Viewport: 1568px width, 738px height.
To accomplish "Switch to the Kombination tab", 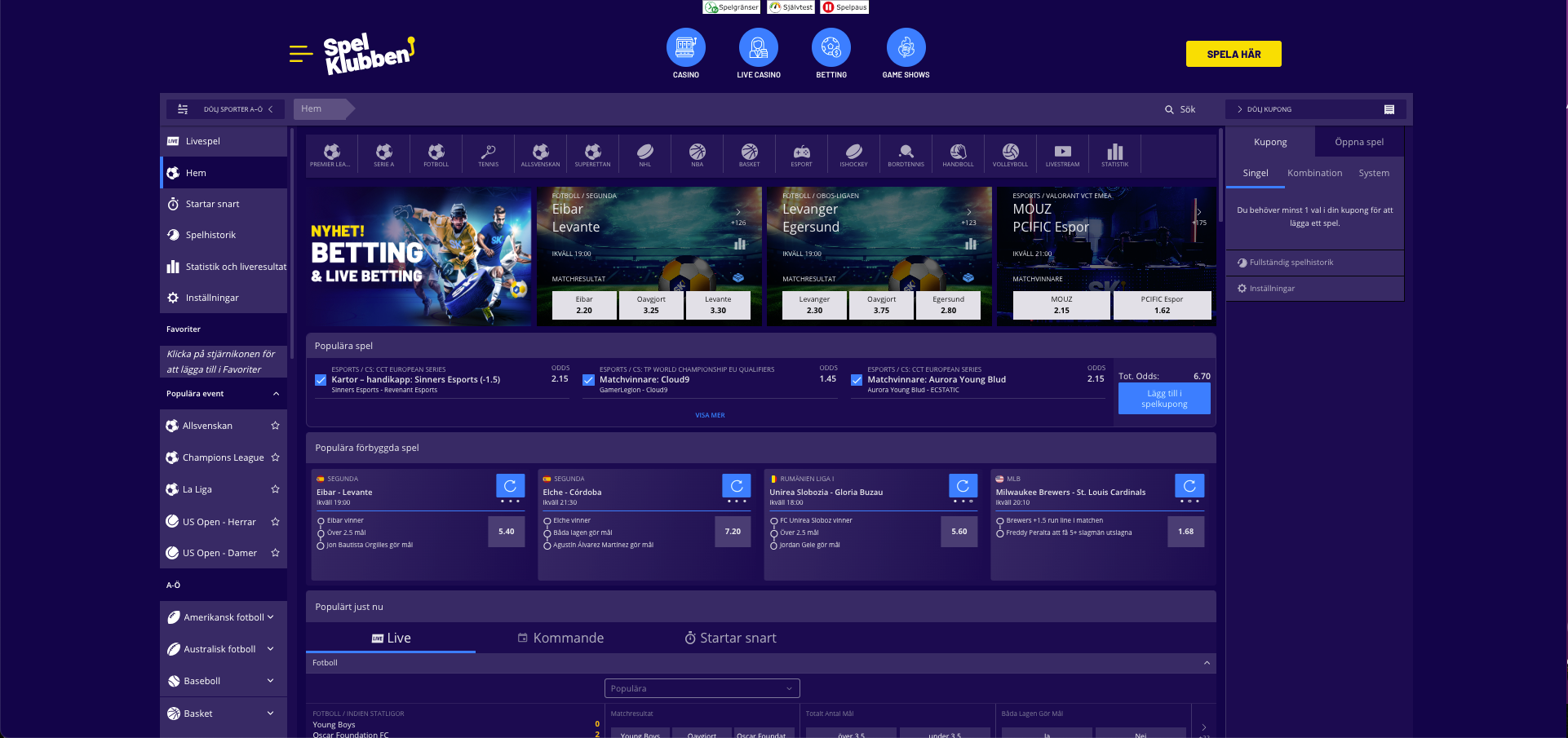I will click(x=1314, y=173).
